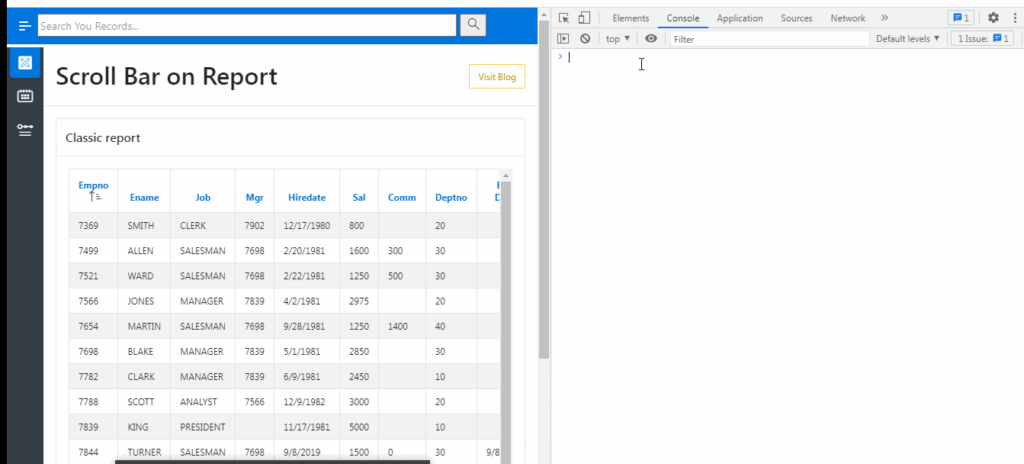Expand the Default levels dropdown
Image resolution: width=1024 pixels, height=464 pixels.
pyautogui.click(x=908, y=39)
